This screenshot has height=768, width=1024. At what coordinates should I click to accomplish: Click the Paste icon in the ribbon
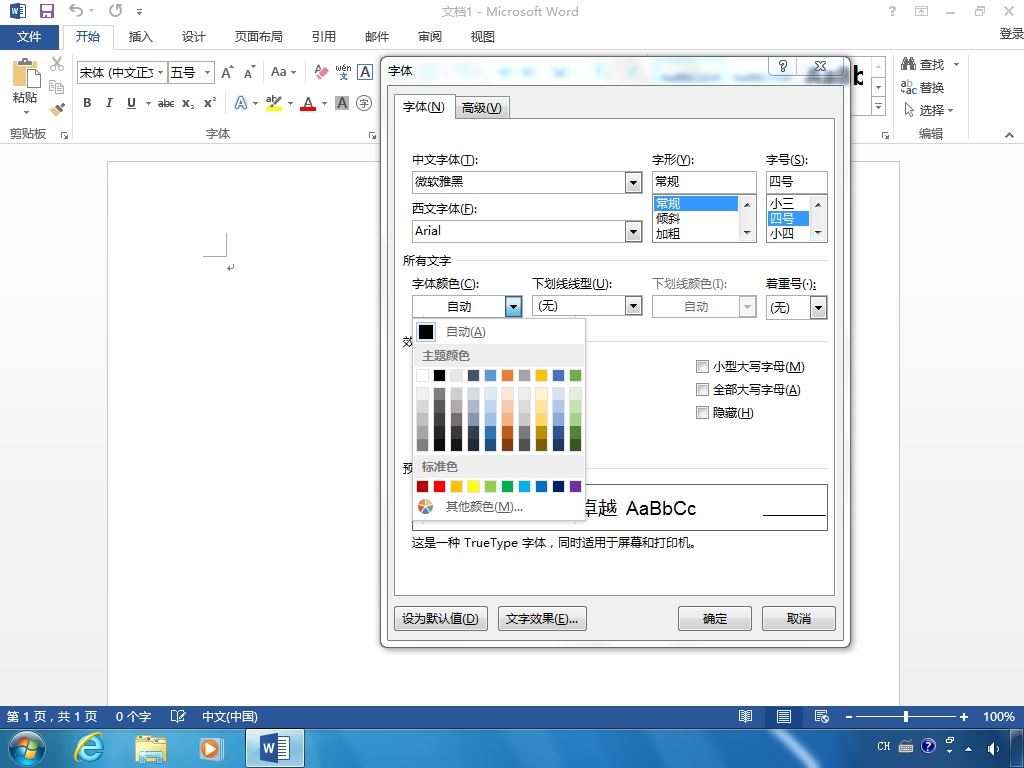tap(25, 73)
